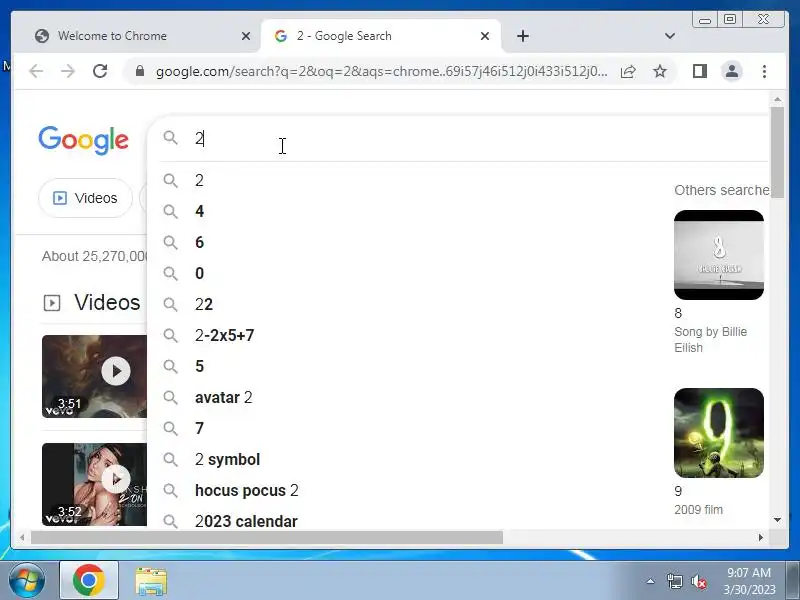Choose the suggestion "5"
The width and height of the screenshot is (800, 600).
(459, 366)
